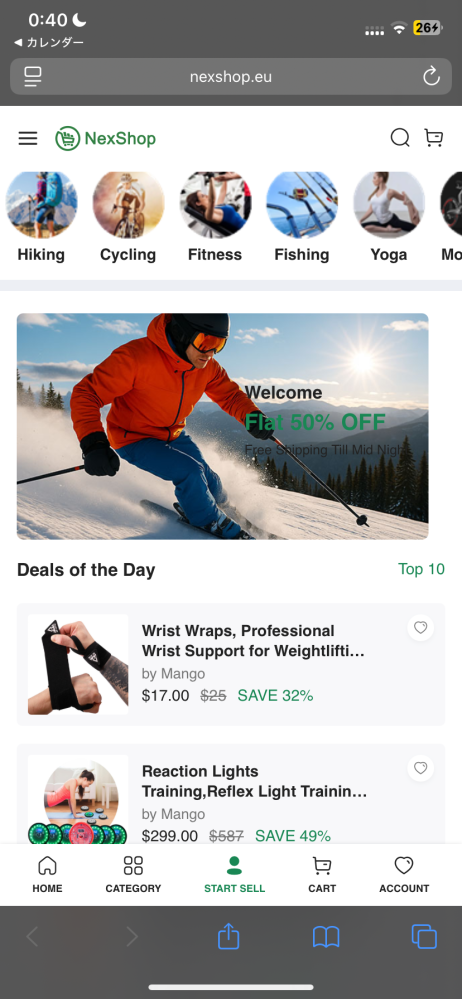The image size is (462, 999).
Task: Open the ACCOUNT tab
Action: point(404,875)
